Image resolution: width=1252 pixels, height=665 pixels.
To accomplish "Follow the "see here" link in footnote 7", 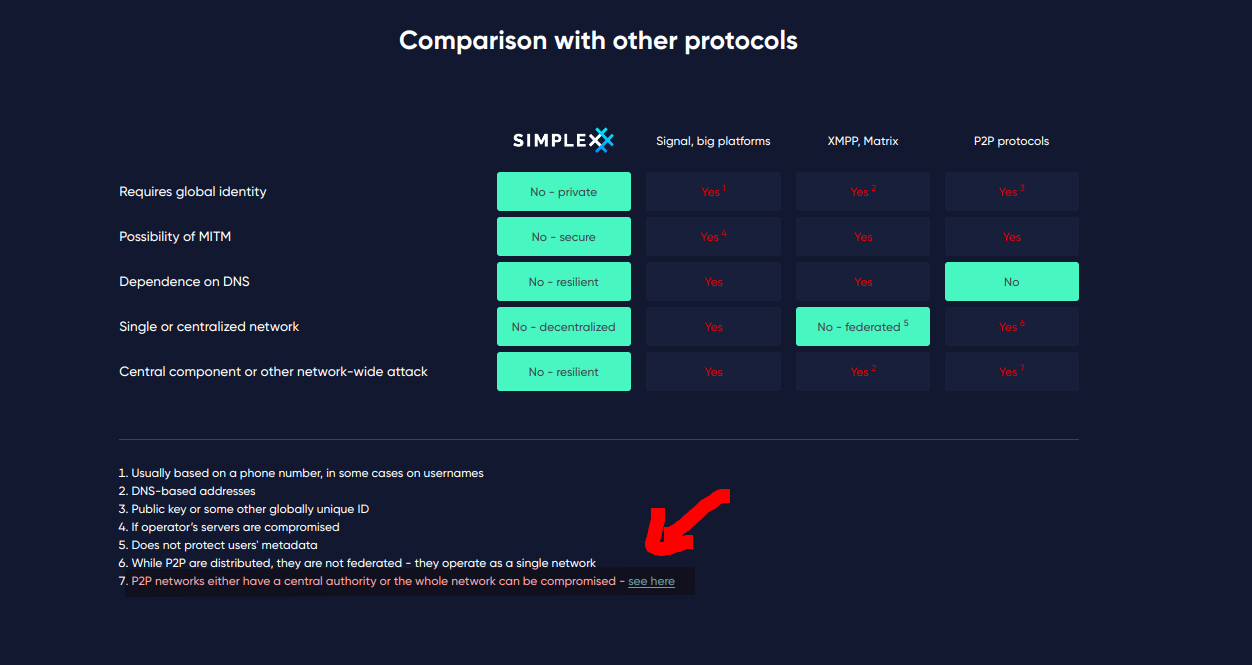I will [x=651, y=581].
